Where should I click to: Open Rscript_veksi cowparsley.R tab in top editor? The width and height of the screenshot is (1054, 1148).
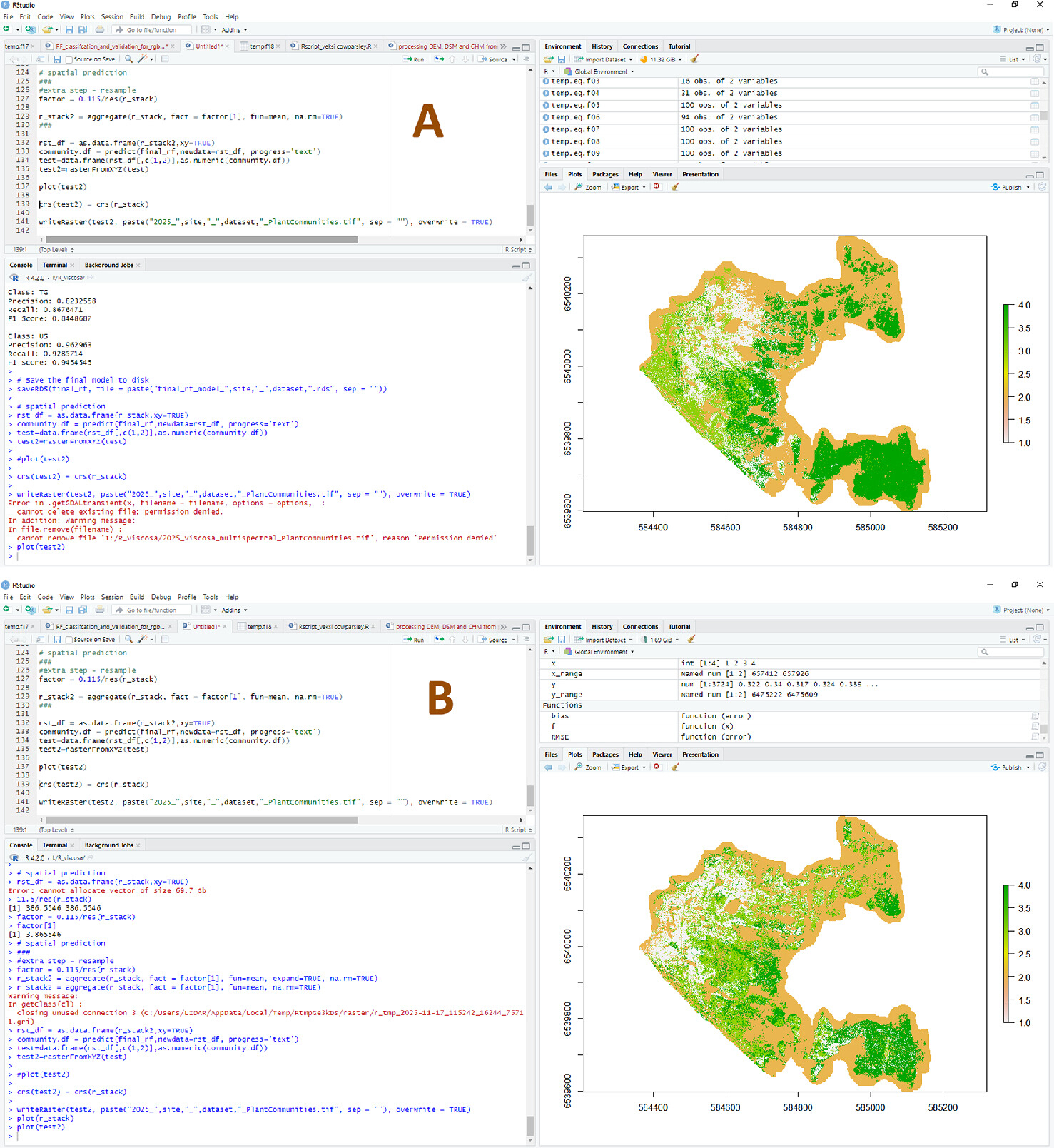335,46
